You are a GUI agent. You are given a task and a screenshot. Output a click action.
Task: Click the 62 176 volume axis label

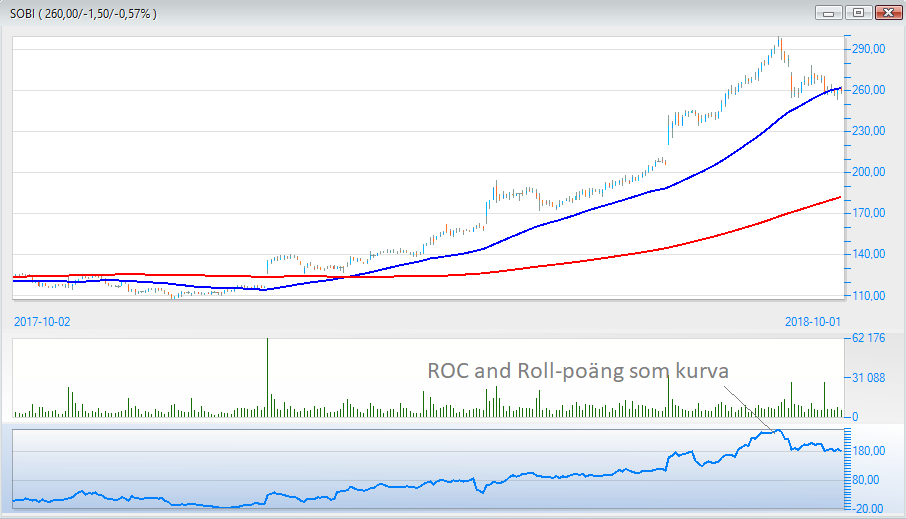point(868,338)
